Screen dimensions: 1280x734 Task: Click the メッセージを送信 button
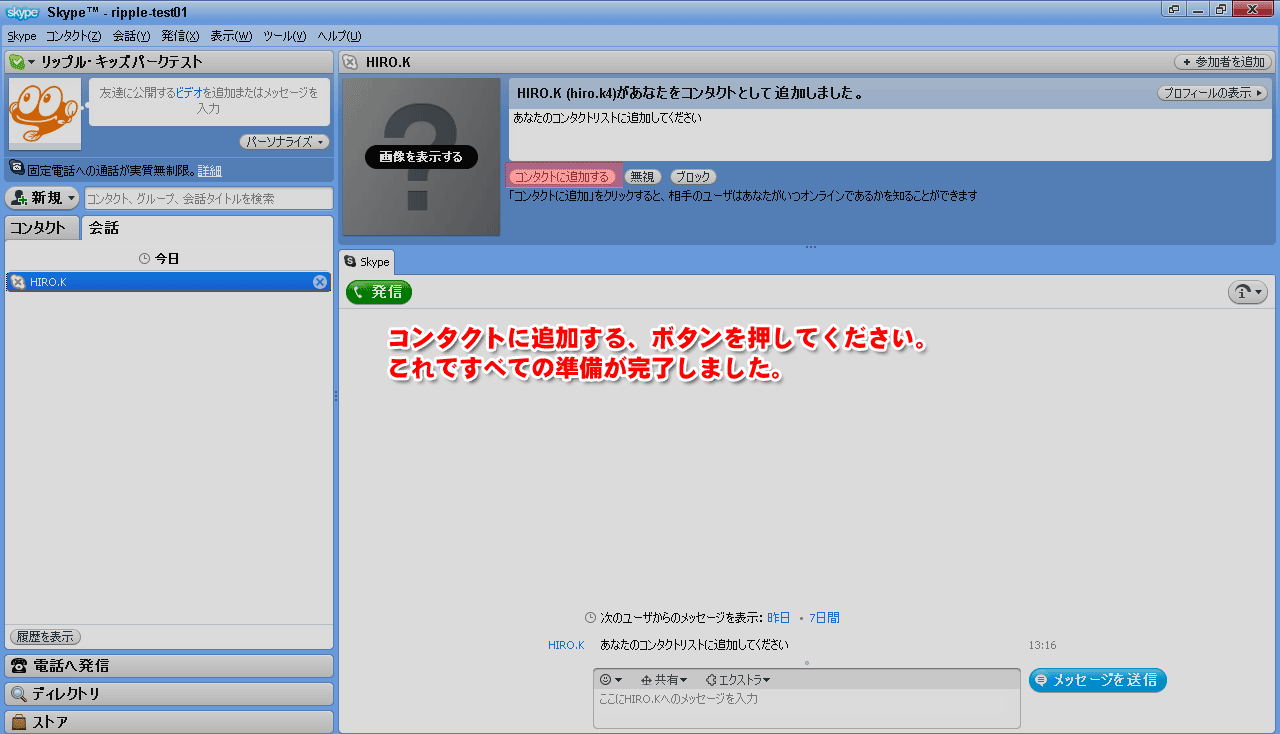pos(1098,680)
